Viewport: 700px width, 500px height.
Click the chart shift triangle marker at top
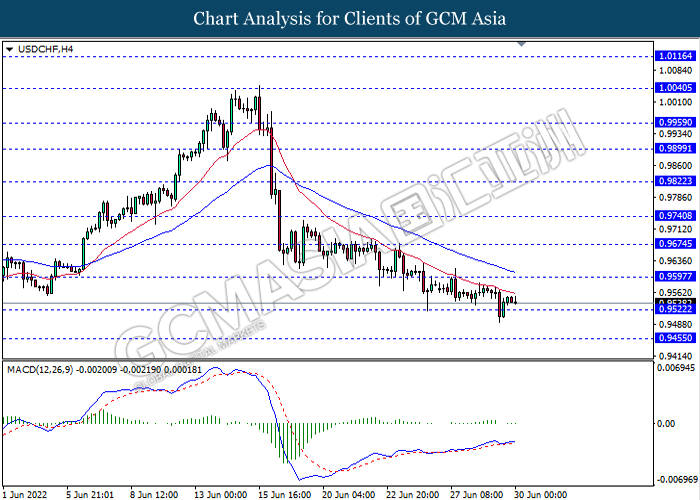click(521, 44)
